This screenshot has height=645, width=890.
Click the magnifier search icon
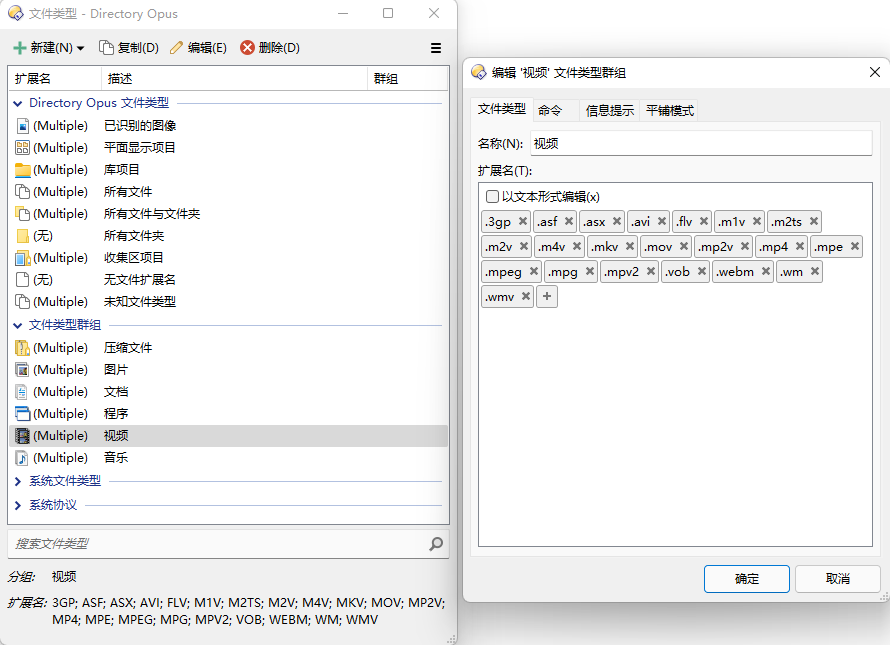[436, 544]
